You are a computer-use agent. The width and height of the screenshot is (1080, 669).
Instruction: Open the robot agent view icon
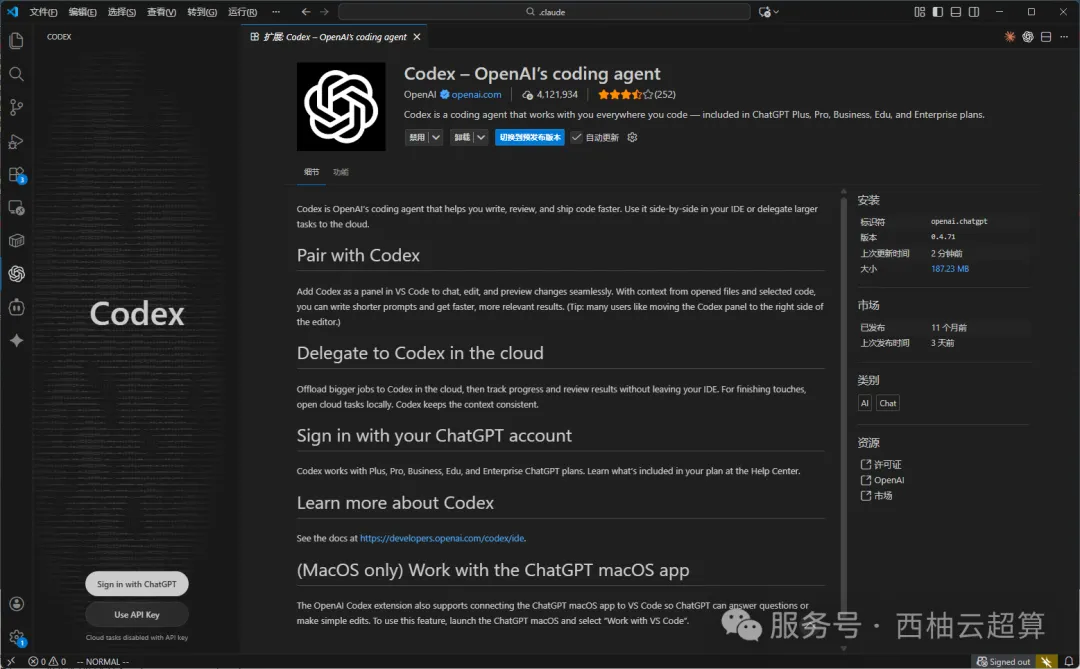pyautogui.click(x=17, y=307)
